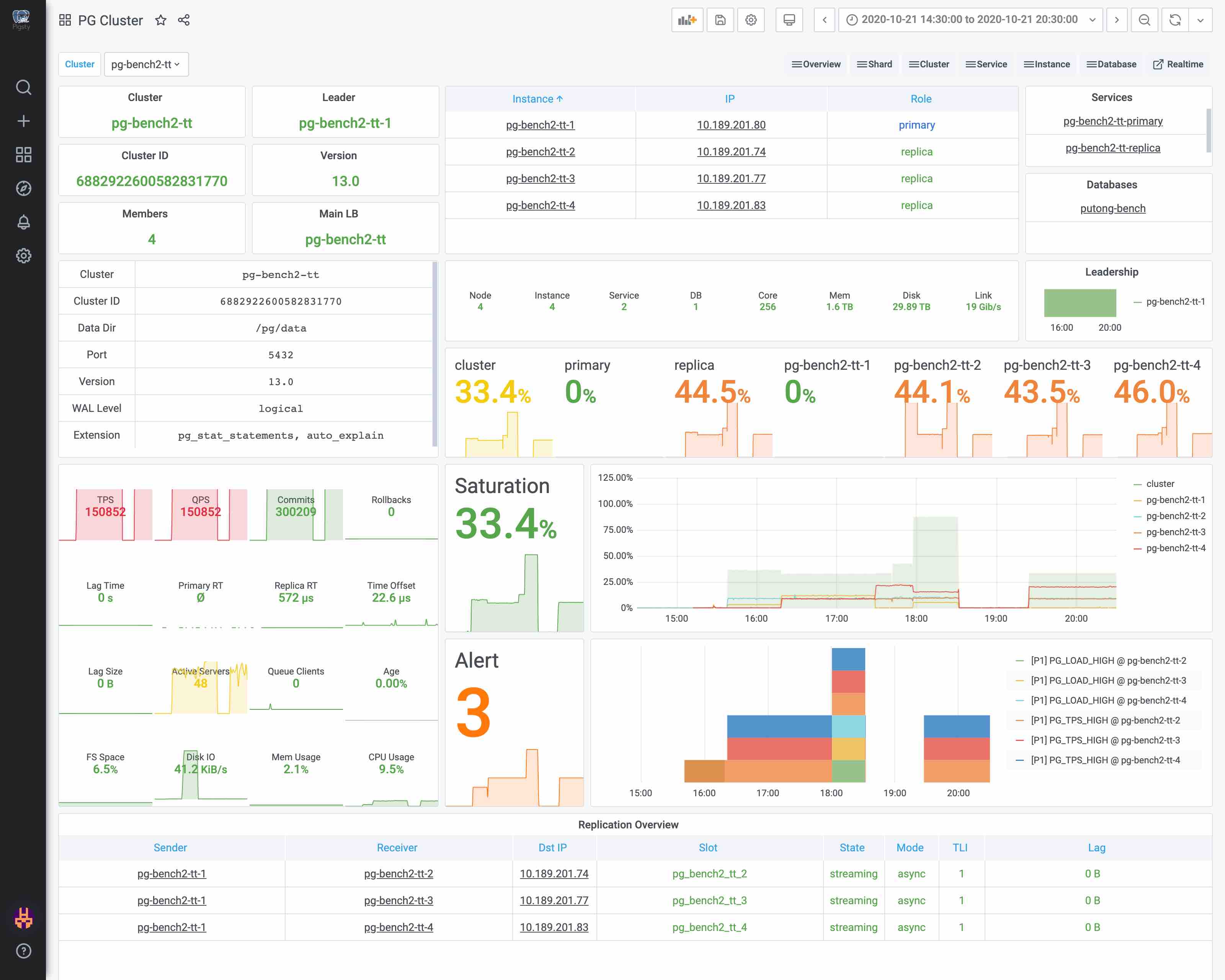1225x980 pixels.
Task: Open the pg-bench2-tt cluster dropdown
Action: pos(146,65)
